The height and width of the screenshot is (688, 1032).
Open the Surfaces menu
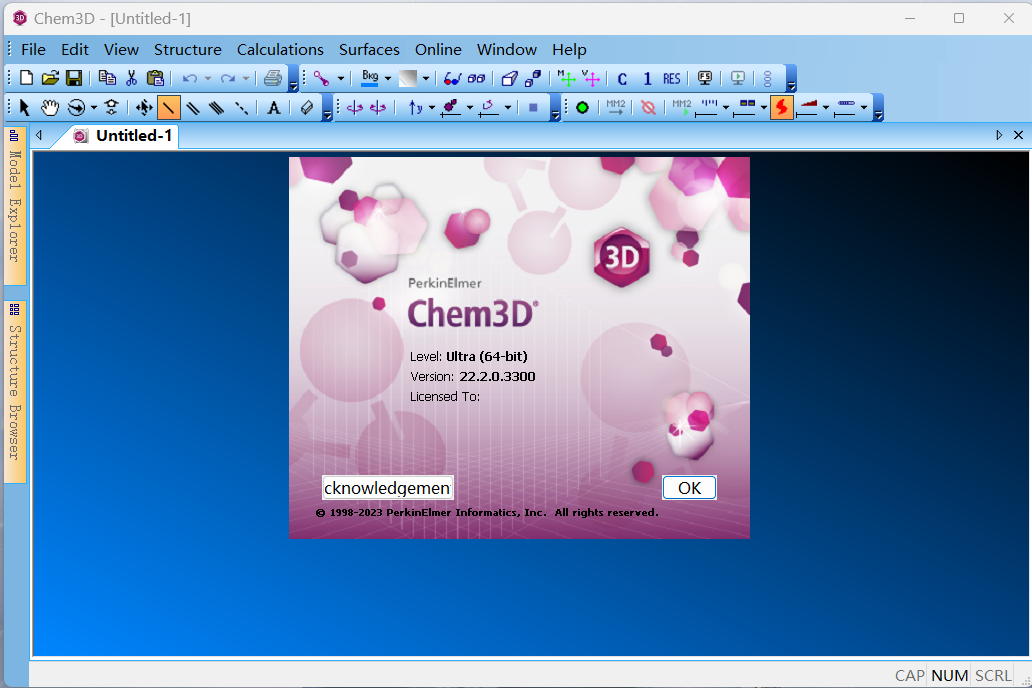(369, 49)
